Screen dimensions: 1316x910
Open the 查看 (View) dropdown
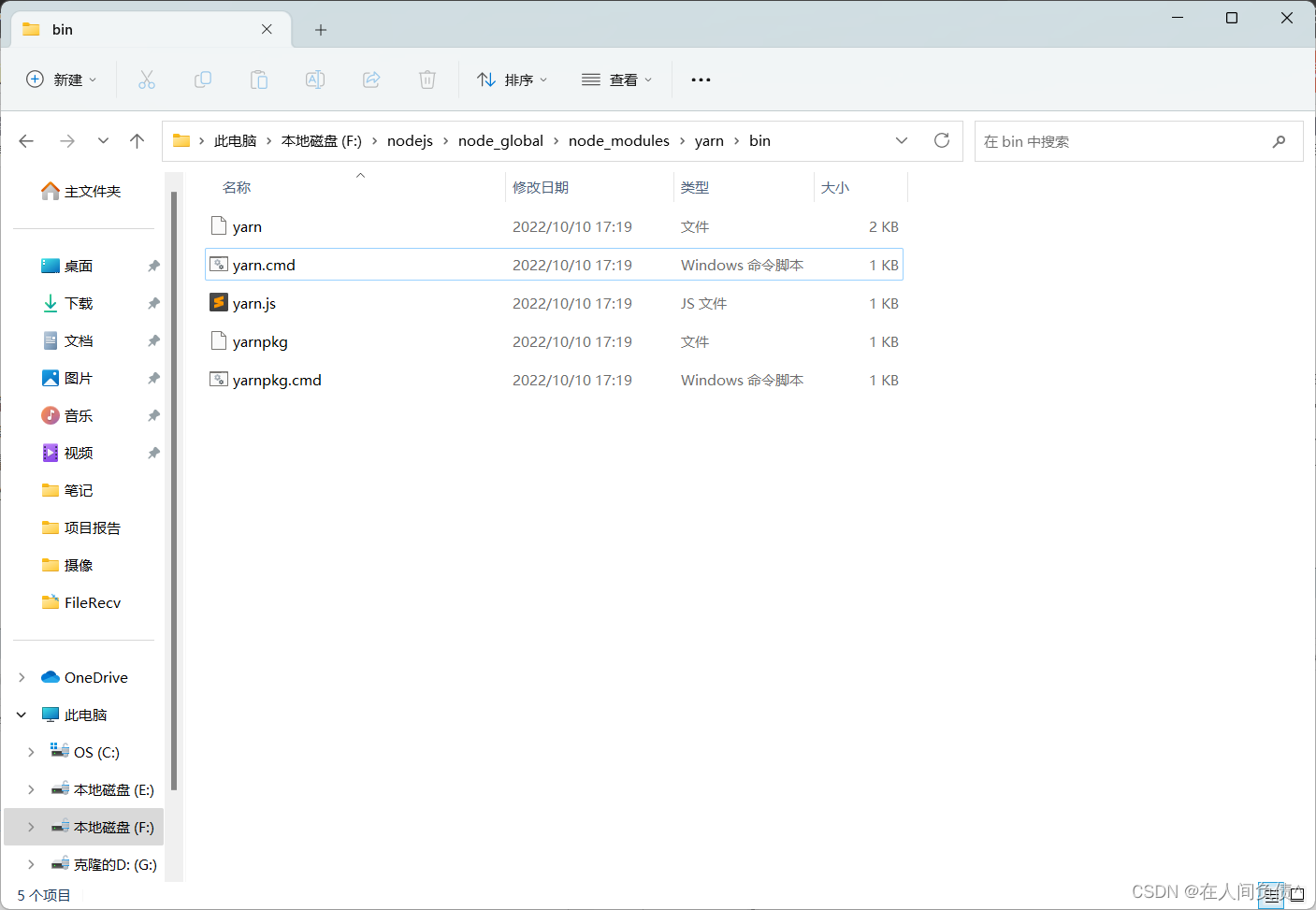click(617, 79)
